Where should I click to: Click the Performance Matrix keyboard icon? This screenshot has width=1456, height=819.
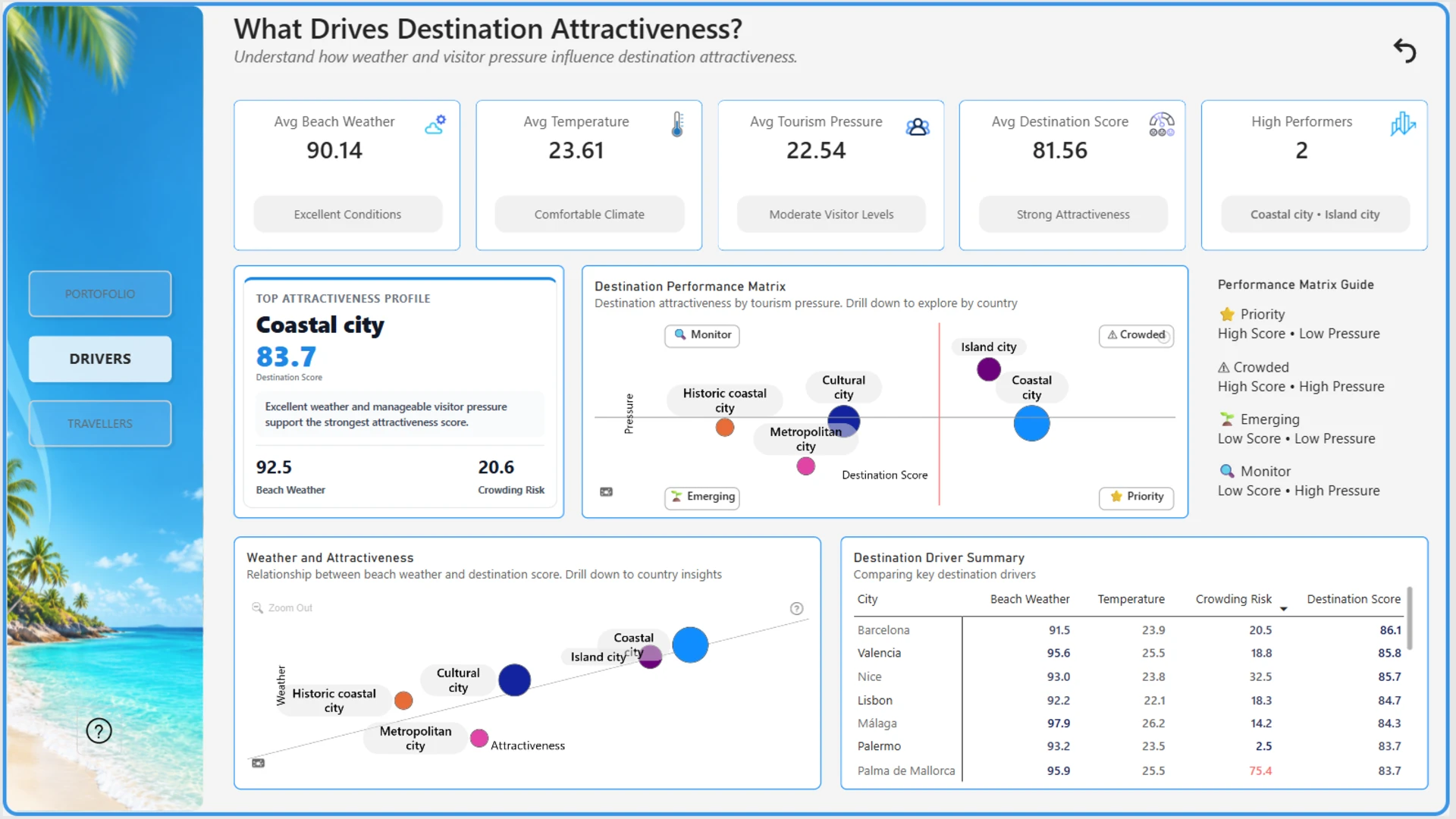(x=606, y=492)
